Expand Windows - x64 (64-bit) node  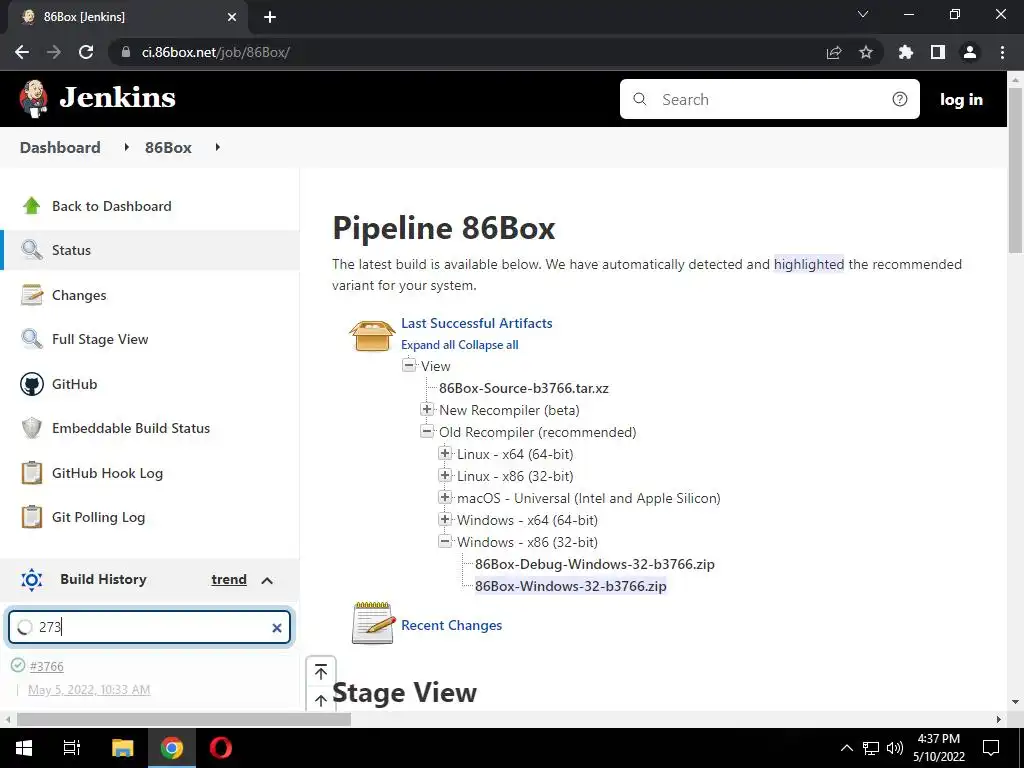pos(445,519)
